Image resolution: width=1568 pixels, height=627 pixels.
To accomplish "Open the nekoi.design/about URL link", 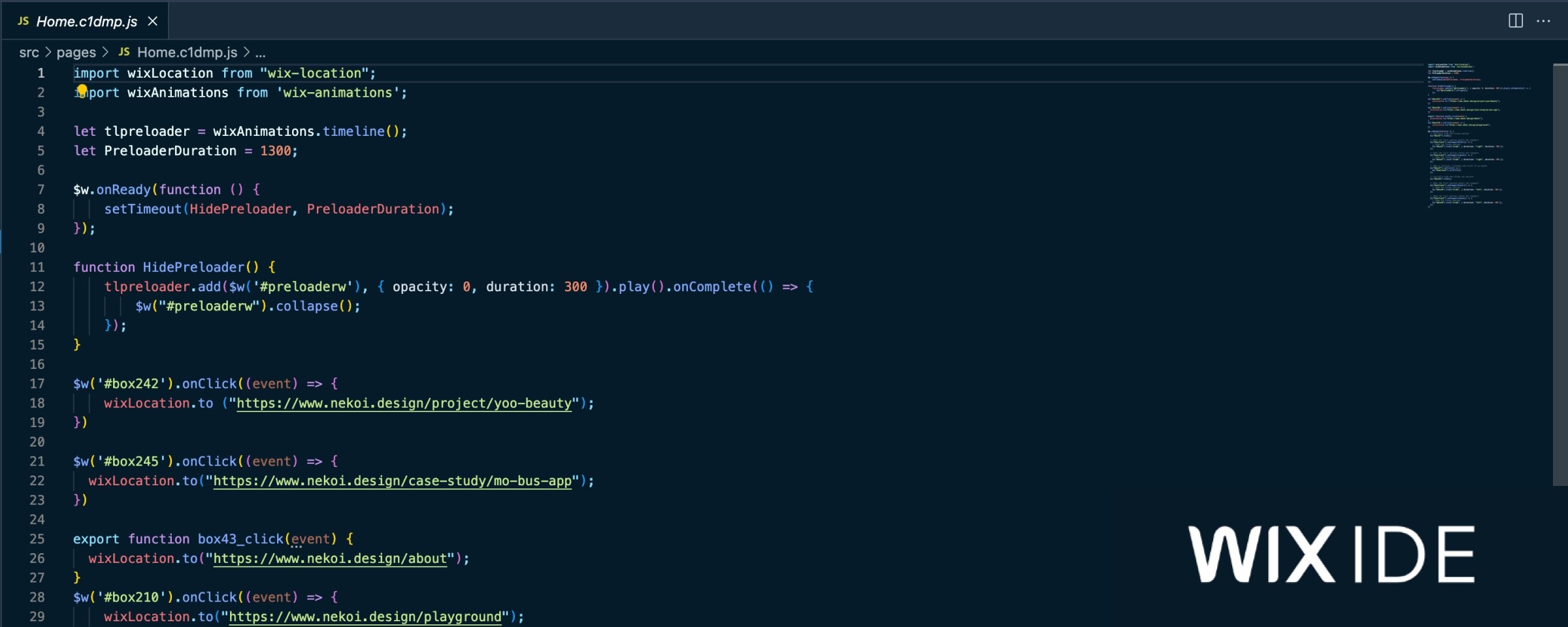I will pyautogui.click(x=330, y=558).
